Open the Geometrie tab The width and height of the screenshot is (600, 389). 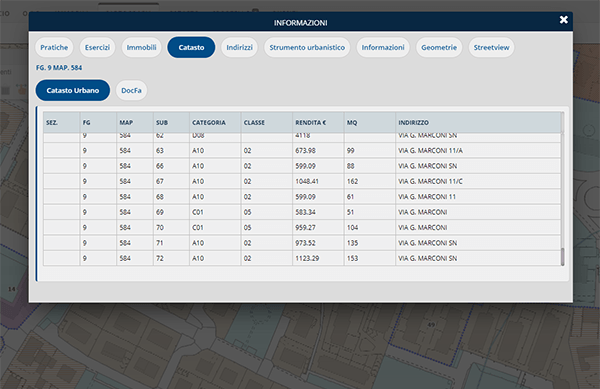pos(439,47)
